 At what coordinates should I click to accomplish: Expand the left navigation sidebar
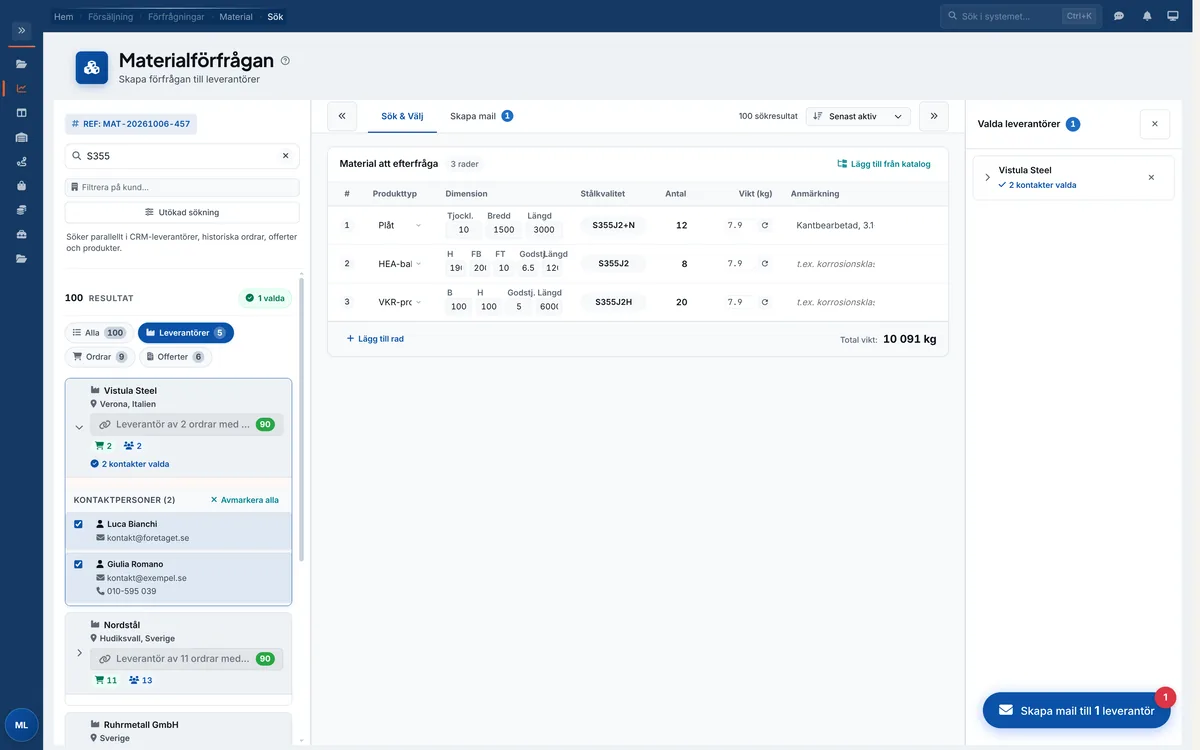[21, 31]
